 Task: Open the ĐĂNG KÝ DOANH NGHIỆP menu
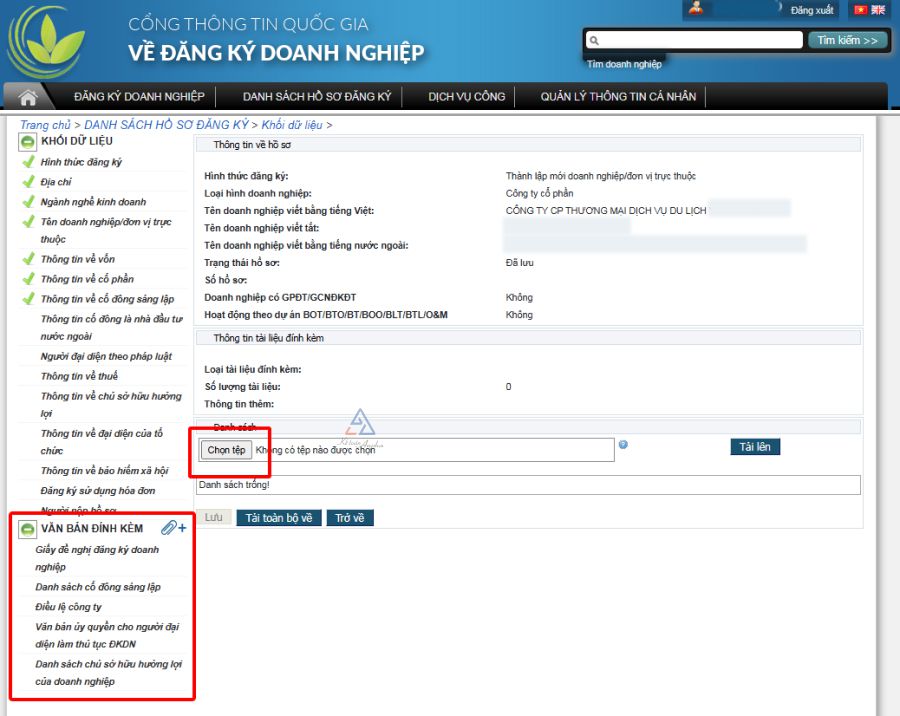tap(139, 97)
